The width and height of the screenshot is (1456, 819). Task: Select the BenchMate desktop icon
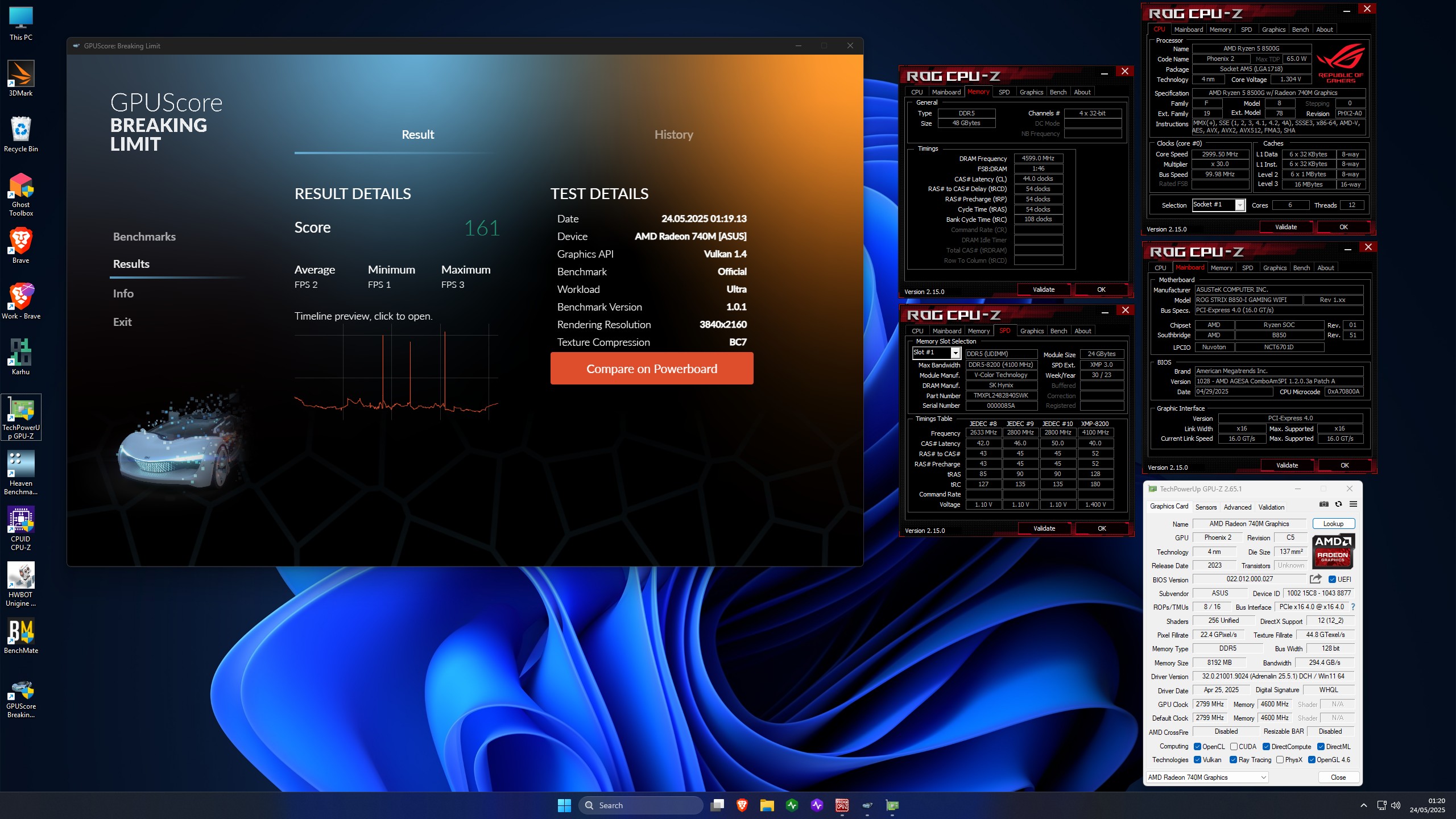point(21,636)
